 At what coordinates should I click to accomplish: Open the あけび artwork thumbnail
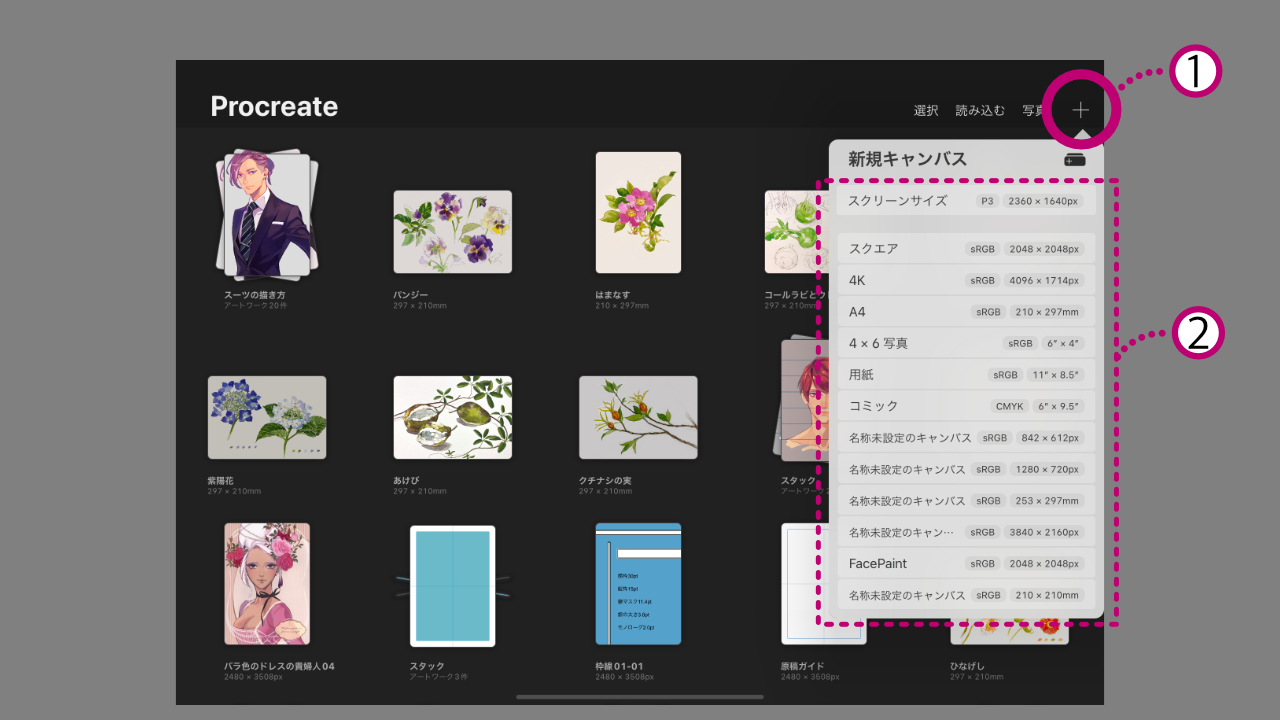tap(452, 417)
